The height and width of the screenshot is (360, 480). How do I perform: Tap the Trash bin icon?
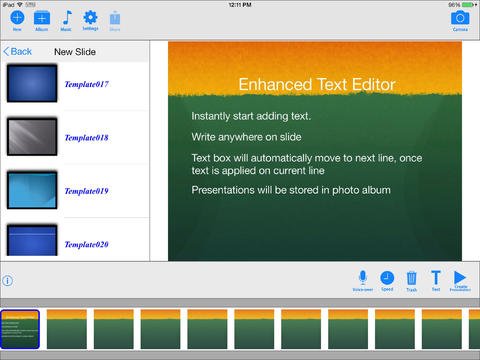click(x=412, y=278)
